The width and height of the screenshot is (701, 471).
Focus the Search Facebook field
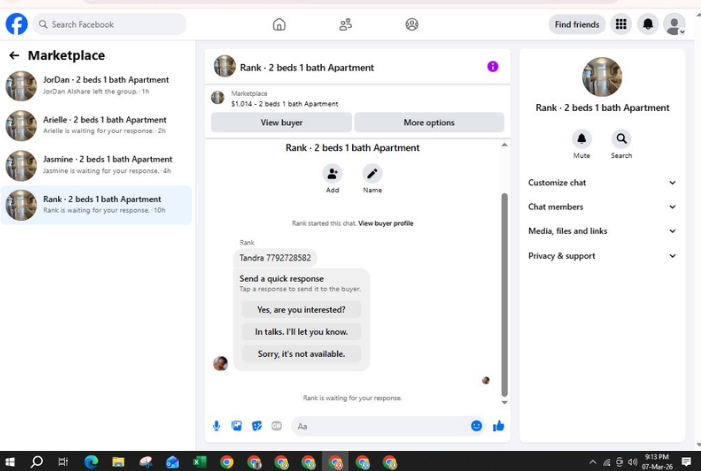coord(110,24)
